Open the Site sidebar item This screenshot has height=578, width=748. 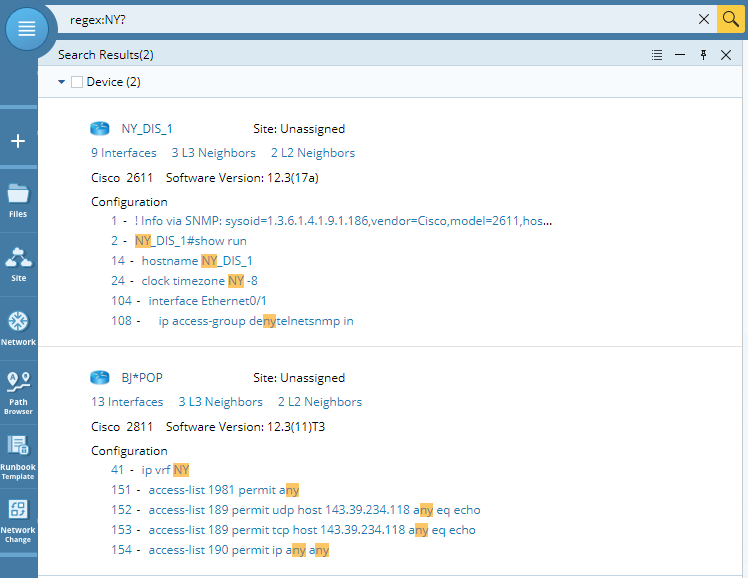[x=18, y=265]
